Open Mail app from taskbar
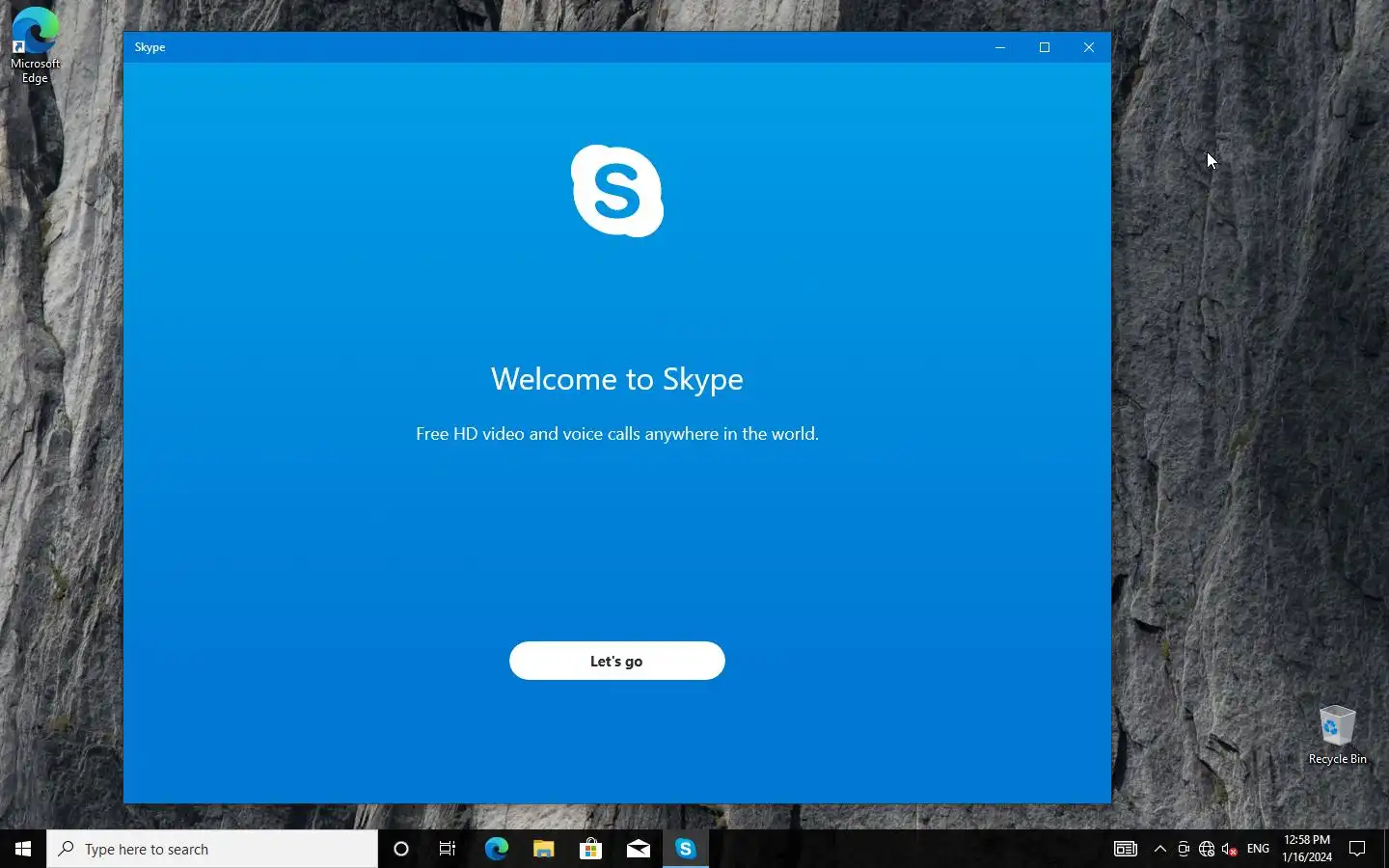This screenshot has width=1389, height=868. pos(638,849)
